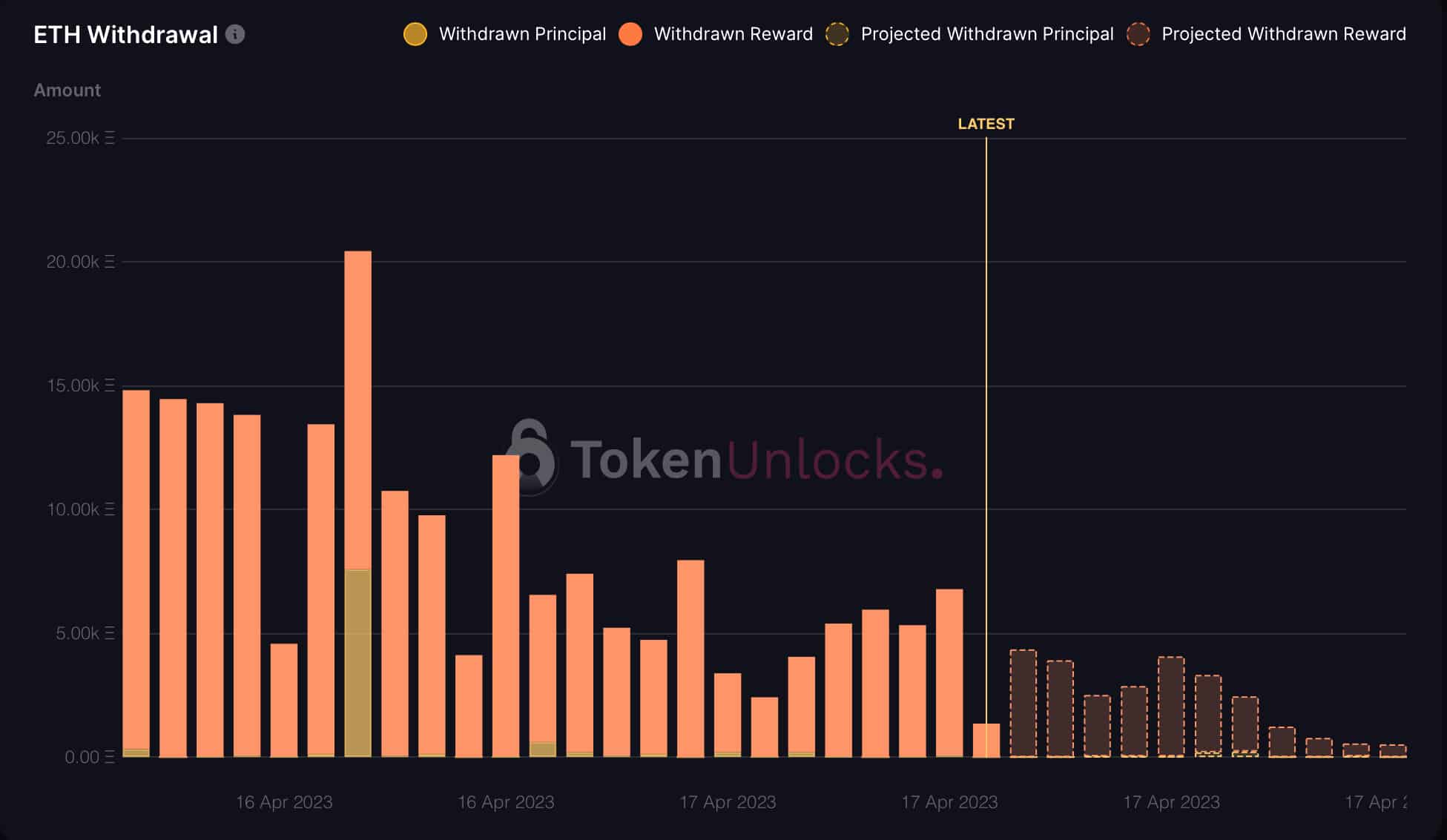Click the Projected Withdrawn Reward dashed circle

pyautogui.click(x=1138, y=34)
